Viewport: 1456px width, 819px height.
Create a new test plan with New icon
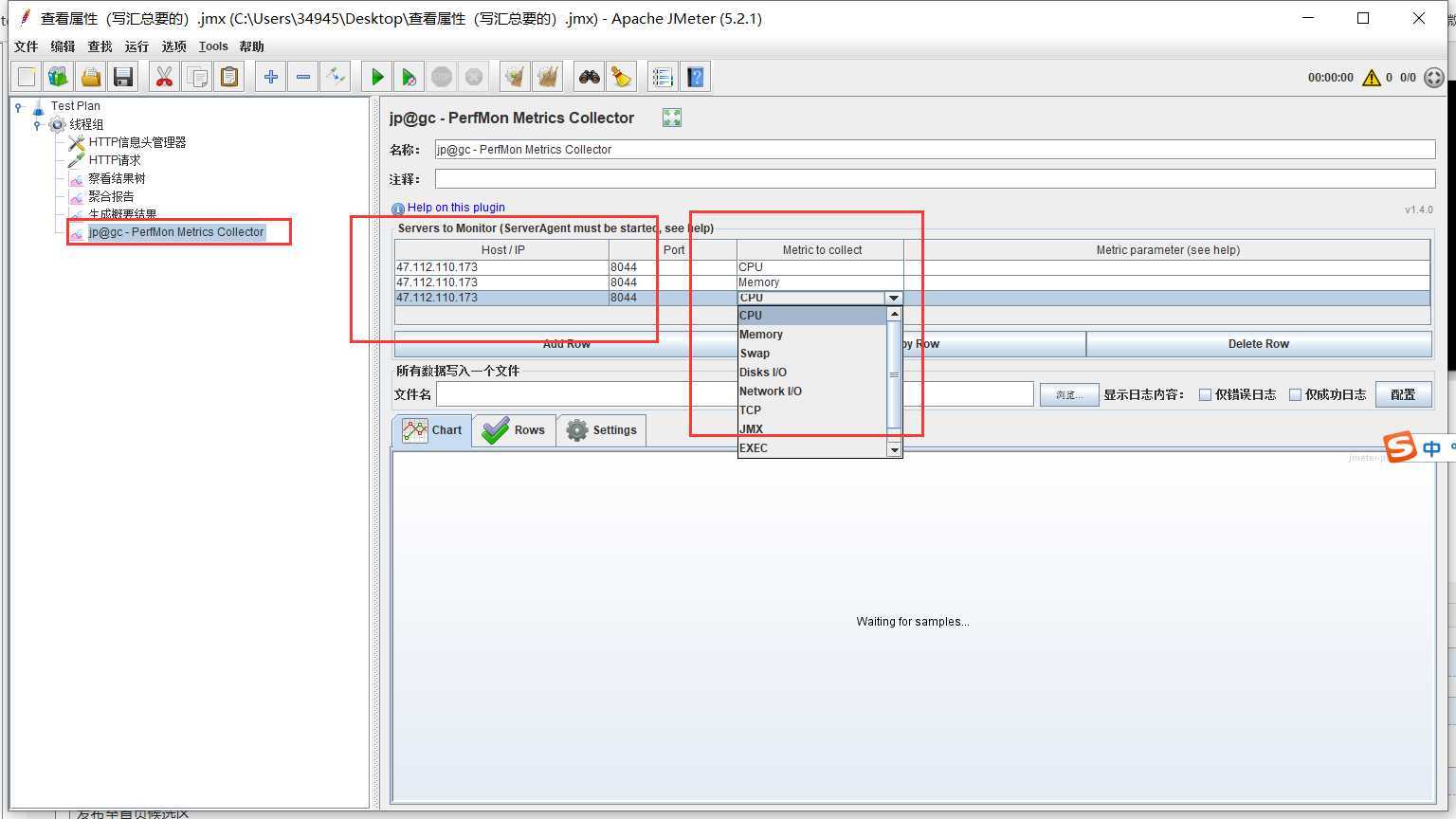tap(27, 77)
